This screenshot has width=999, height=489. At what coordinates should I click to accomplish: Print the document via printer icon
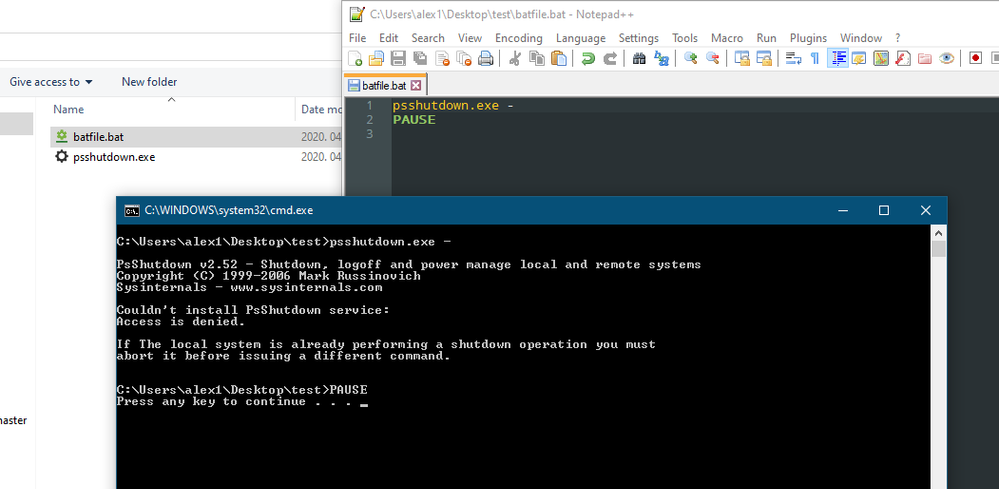pyautogui.click(x=485, y=59)
